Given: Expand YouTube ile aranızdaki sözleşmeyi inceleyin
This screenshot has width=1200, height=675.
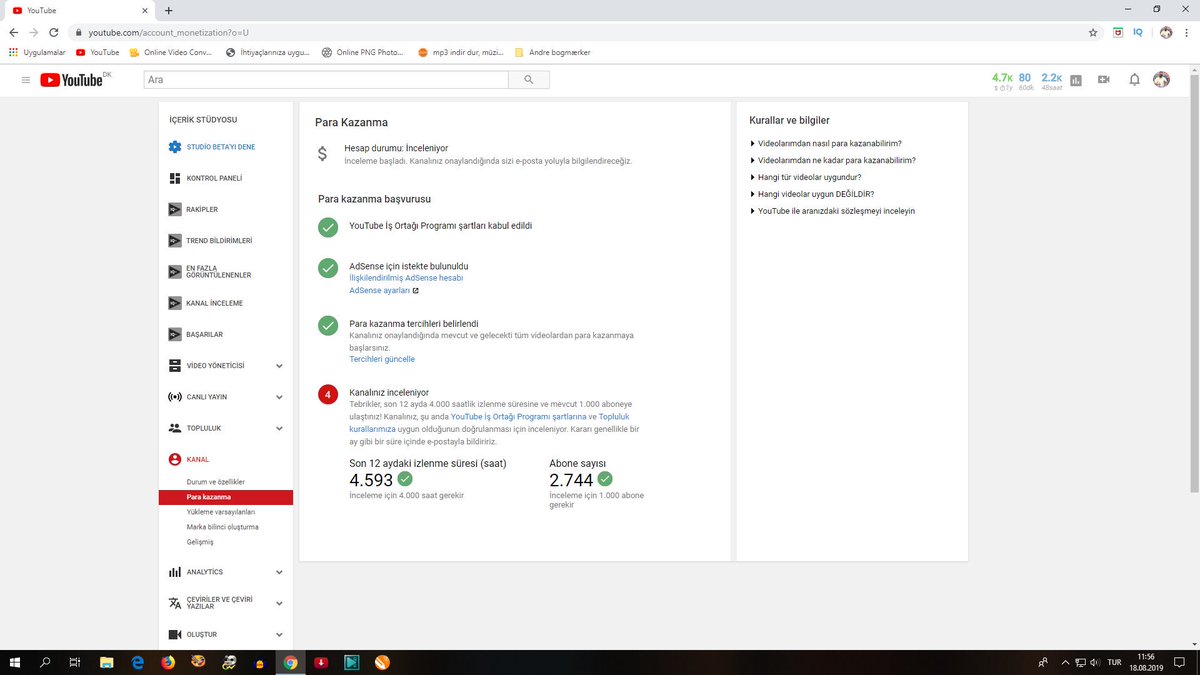Looking at the screenshot, I should point(832,211).
